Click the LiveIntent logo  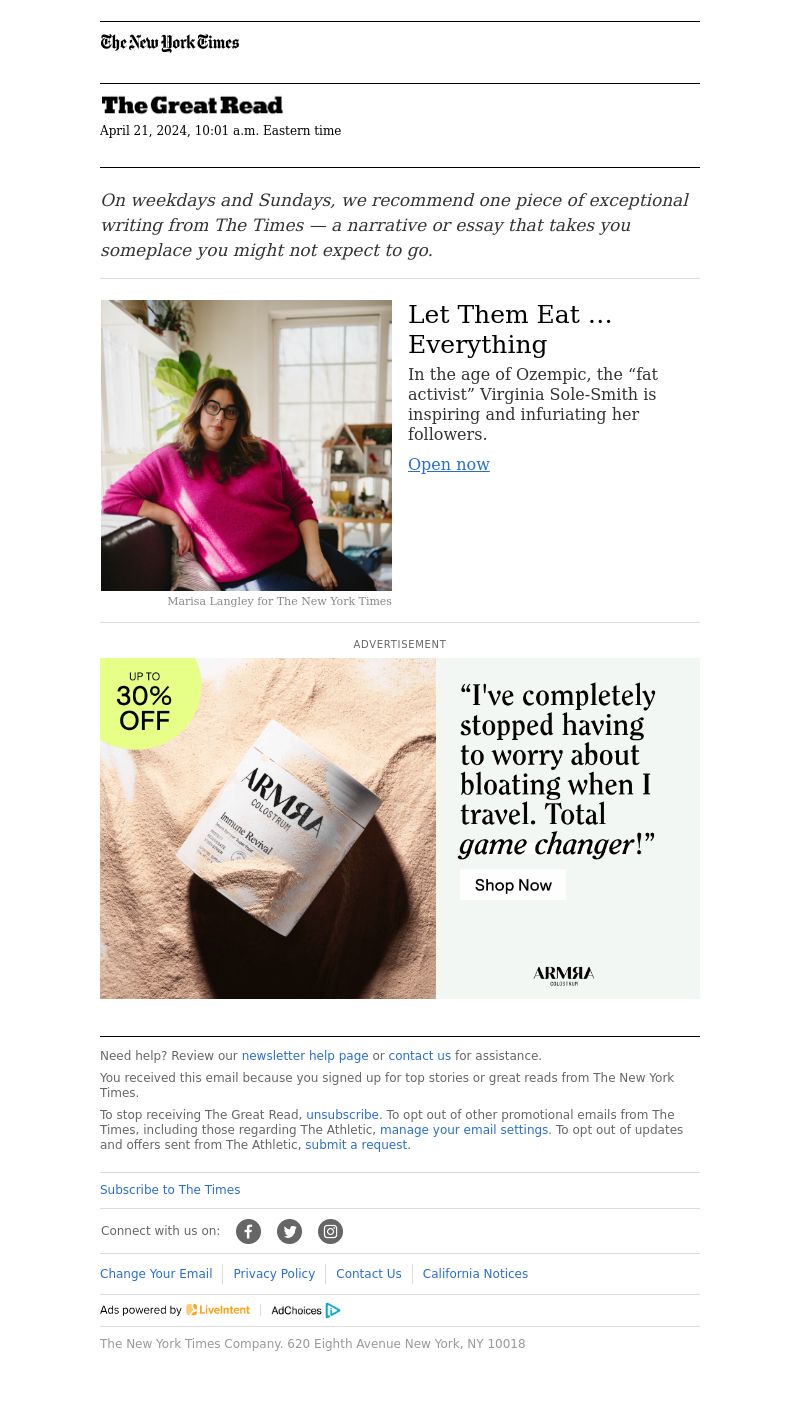pyautogui.click(x=218, y=1310)
